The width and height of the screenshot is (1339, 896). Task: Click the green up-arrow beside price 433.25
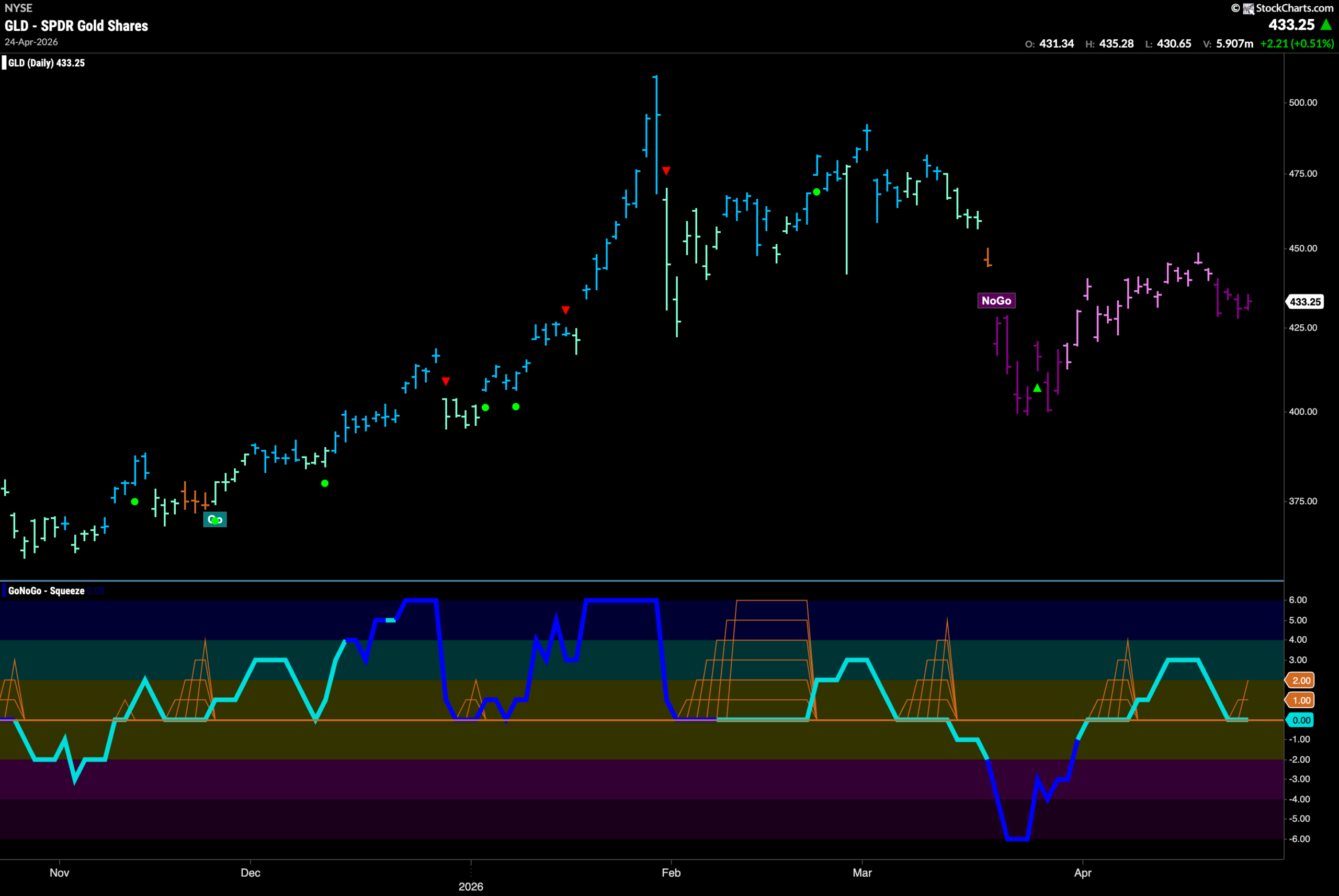1326,25
